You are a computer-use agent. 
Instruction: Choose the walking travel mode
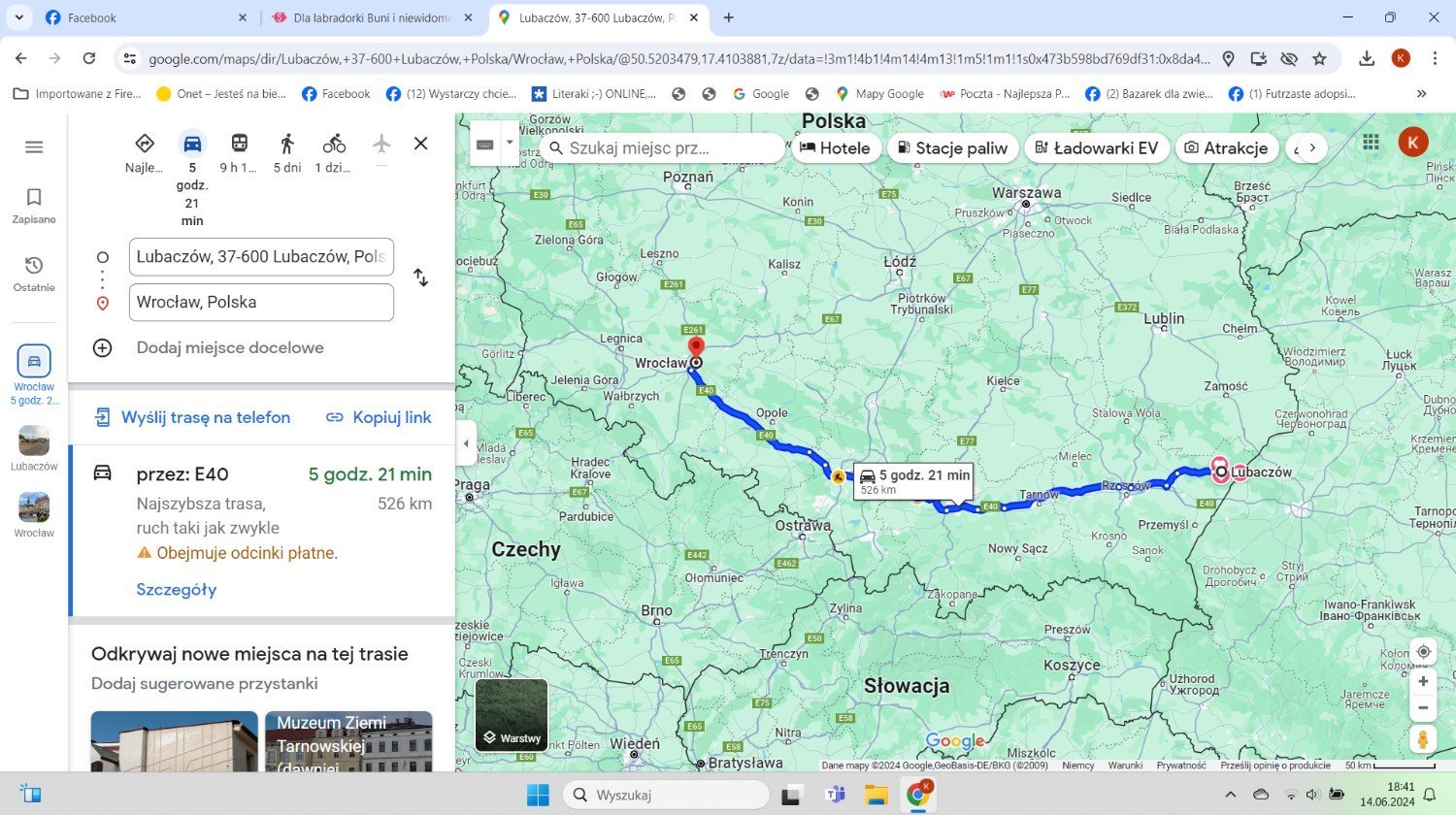click(x=286, y=144)
